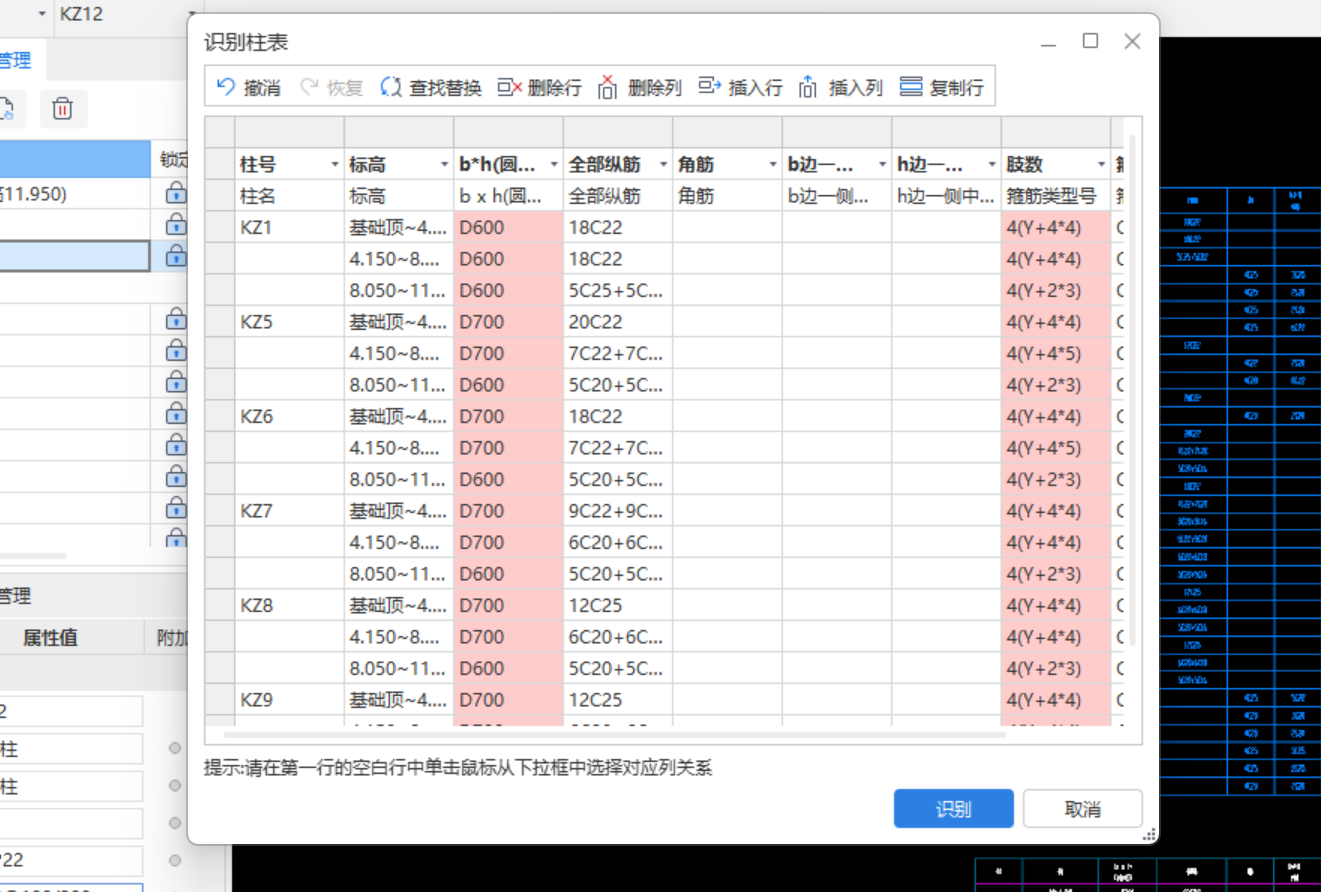The height and width of the screenshot is (892, 1321).
Task: Click the 取消 cancel button
Action: [x=1083, y=809]
